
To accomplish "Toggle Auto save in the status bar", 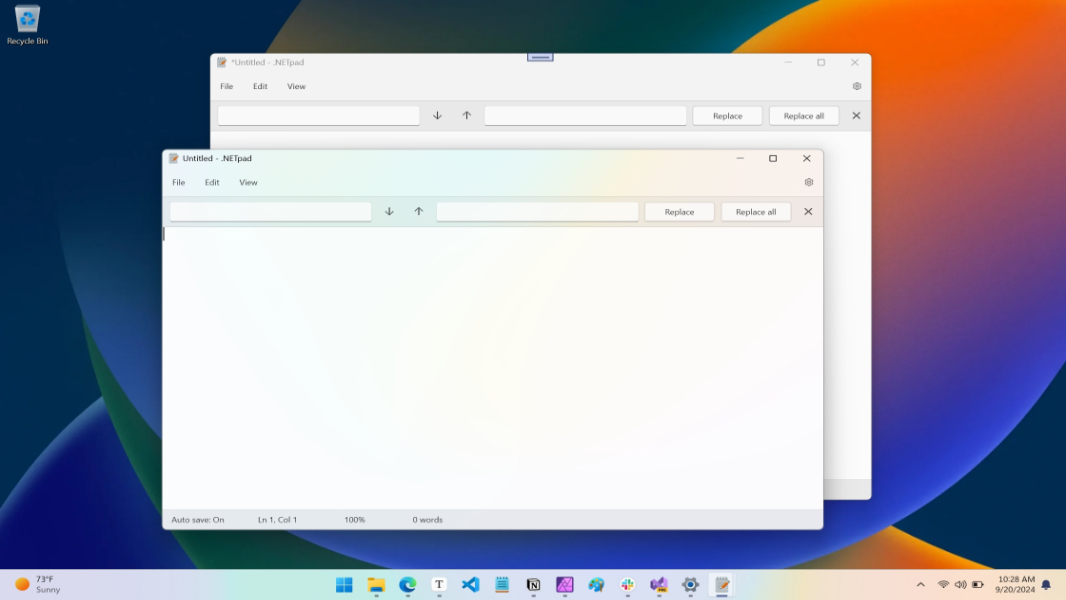I will (x=198, y=519).
